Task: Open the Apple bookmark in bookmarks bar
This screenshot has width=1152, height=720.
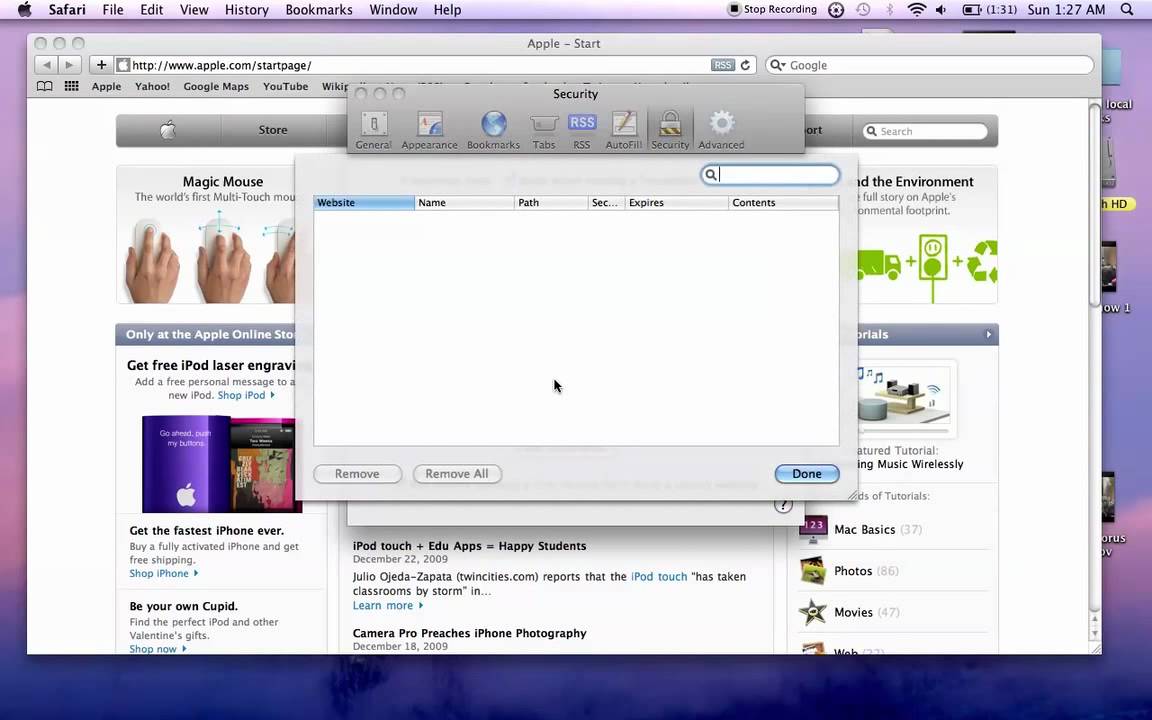Action: coord(107,86)
